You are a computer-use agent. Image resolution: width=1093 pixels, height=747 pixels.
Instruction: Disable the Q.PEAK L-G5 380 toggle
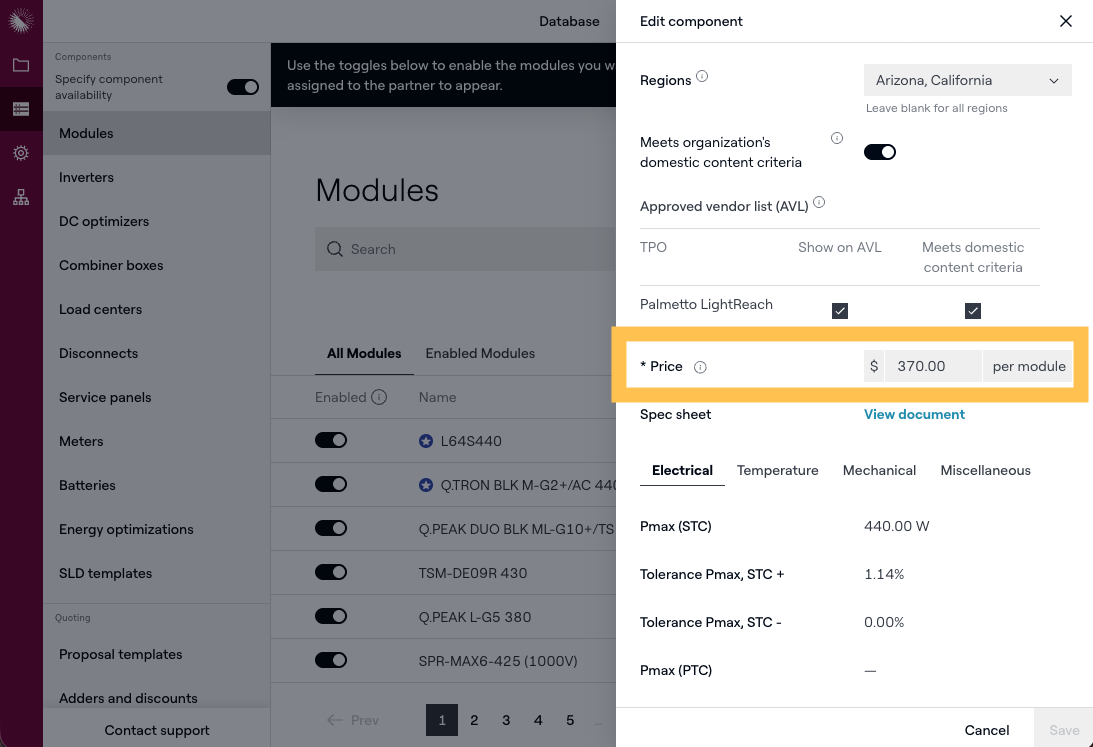point(331,616)
